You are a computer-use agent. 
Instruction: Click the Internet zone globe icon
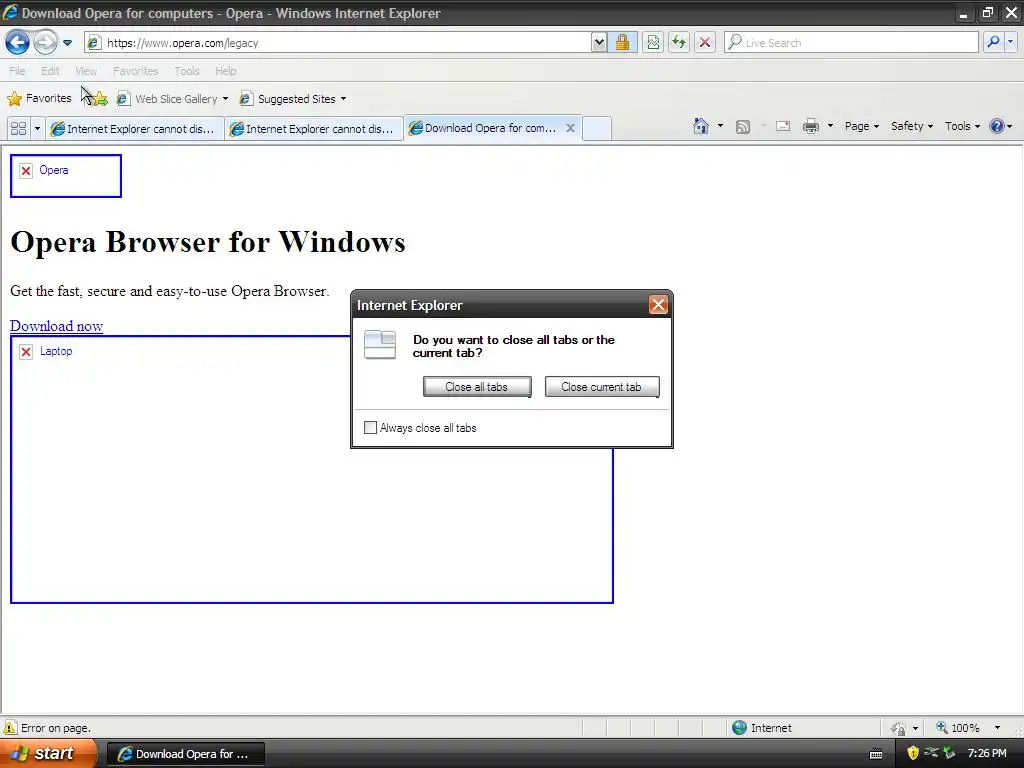(x=739, y=728)
